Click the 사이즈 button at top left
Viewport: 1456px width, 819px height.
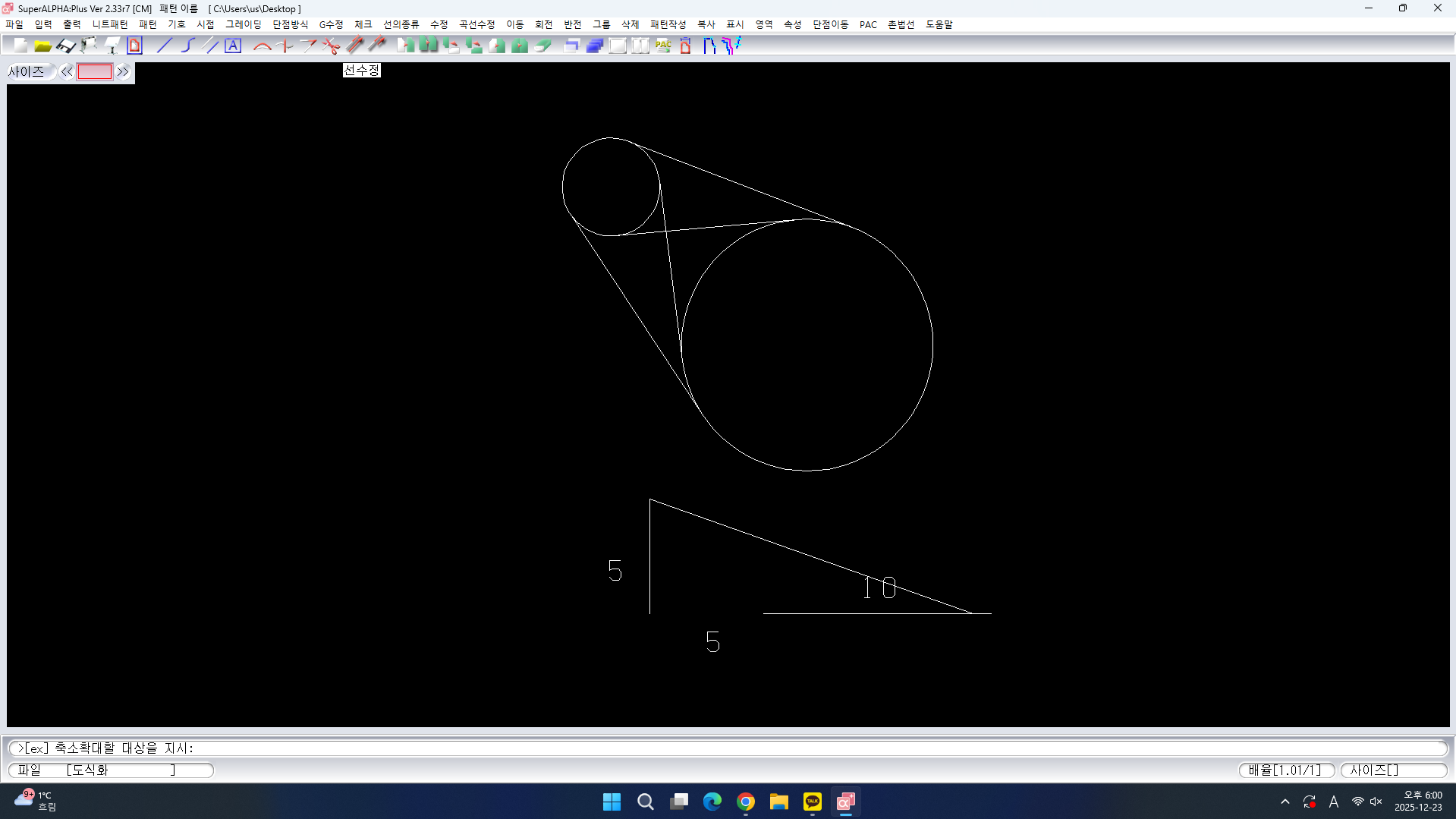coord(27,72)
